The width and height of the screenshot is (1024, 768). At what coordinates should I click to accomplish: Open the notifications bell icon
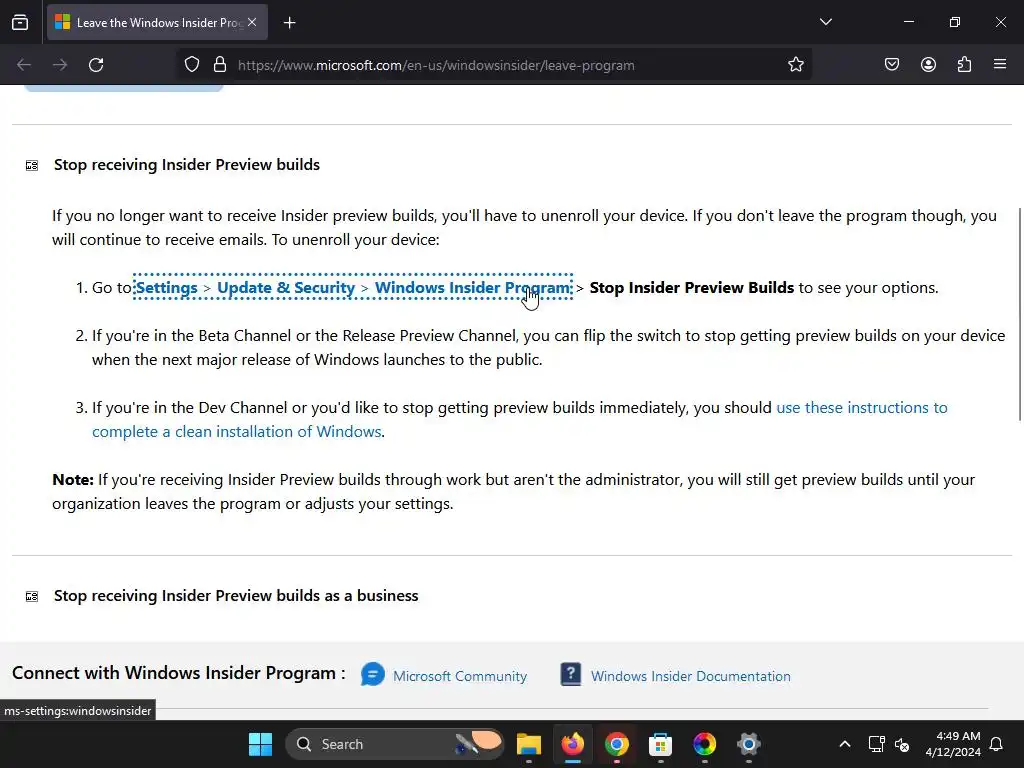pos(997,744)
